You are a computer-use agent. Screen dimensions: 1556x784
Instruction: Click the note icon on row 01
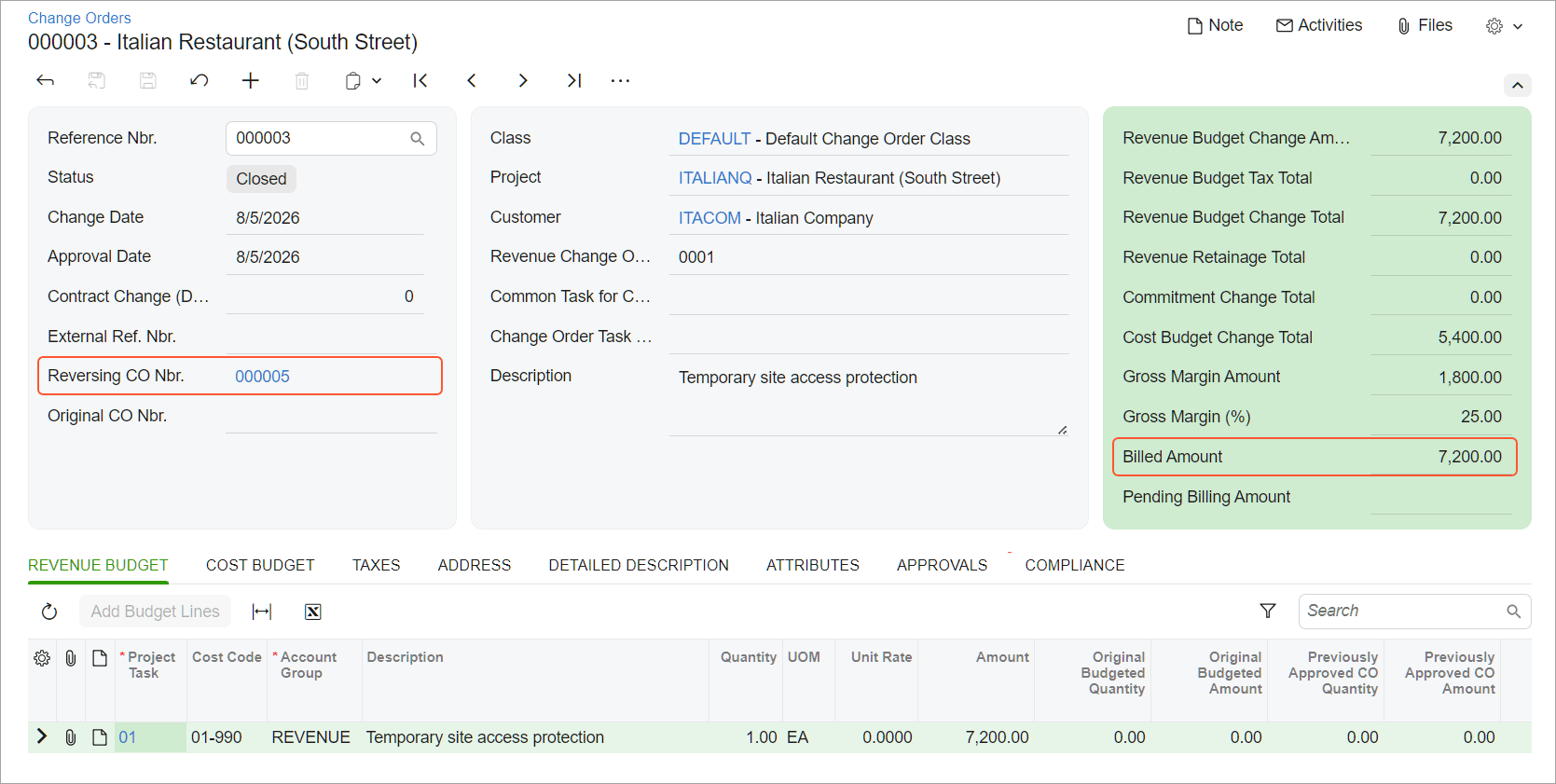point(100,737)
